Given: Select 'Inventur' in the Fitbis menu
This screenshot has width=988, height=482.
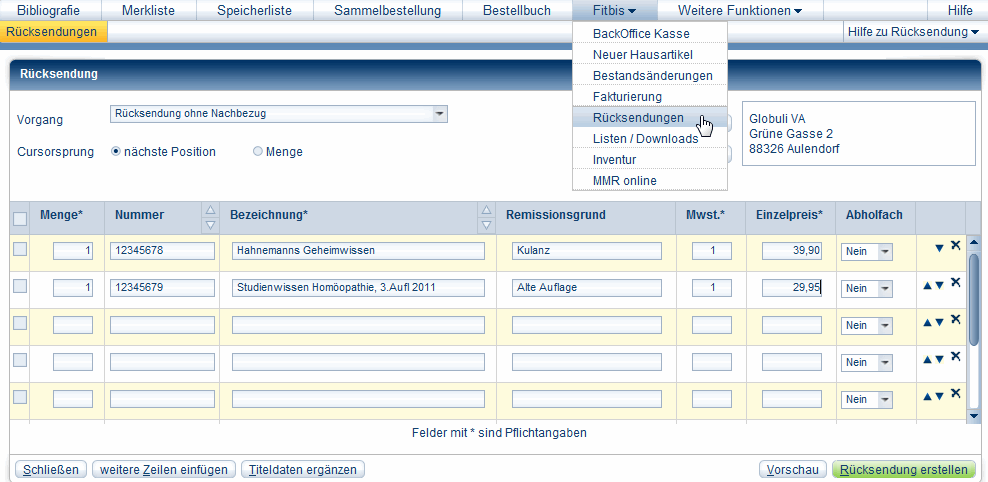Looking at the screenshot, I should click(614, 160).
